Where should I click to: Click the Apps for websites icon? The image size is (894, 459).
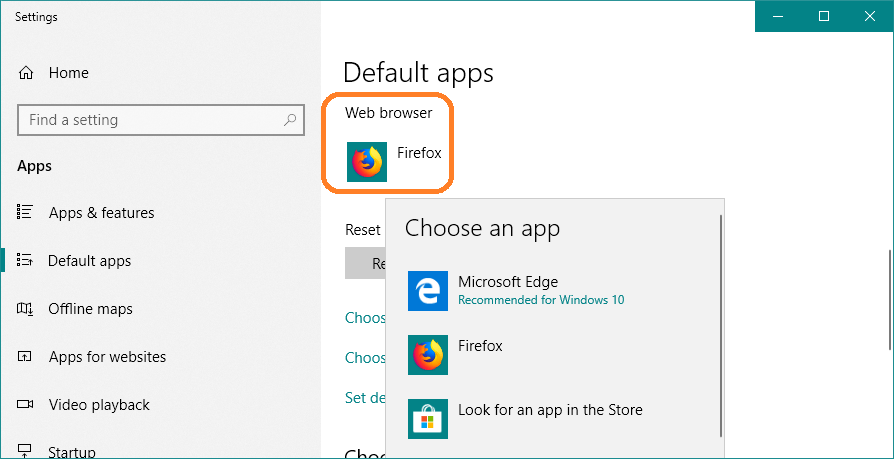(25, 357)
